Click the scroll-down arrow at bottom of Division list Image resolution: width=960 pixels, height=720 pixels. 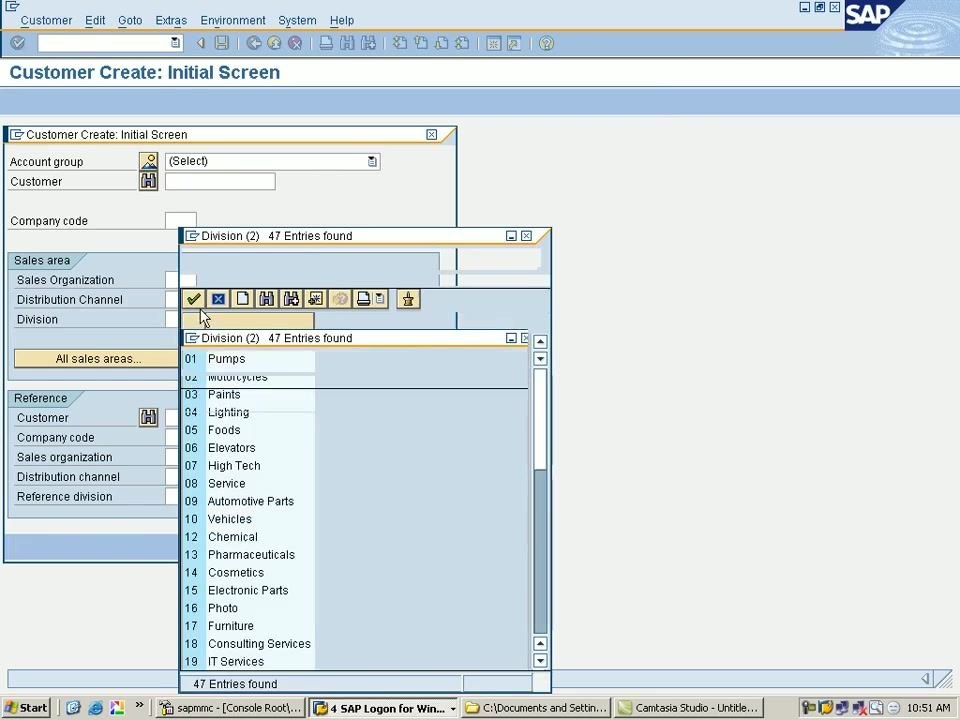540,661
